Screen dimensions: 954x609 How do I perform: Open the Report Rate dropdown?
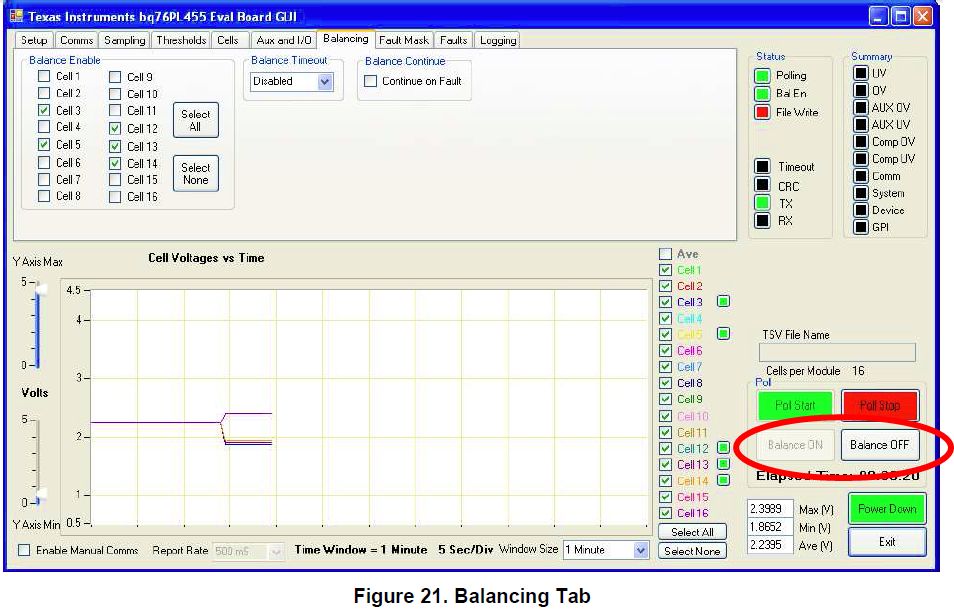pos(276,551)
